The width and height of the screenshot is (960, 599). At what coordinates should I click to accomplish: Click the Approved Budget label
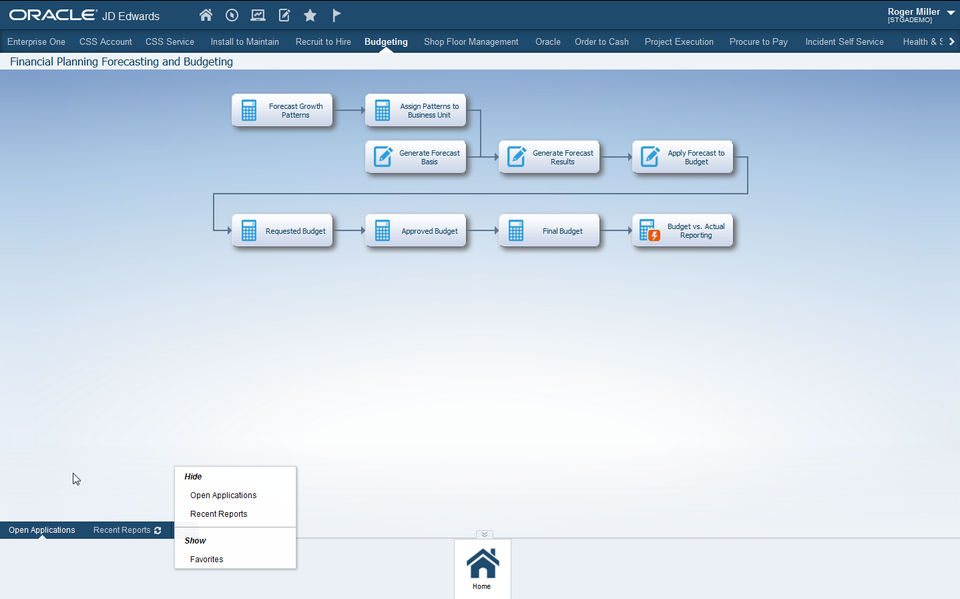click(x=429, y=231)
